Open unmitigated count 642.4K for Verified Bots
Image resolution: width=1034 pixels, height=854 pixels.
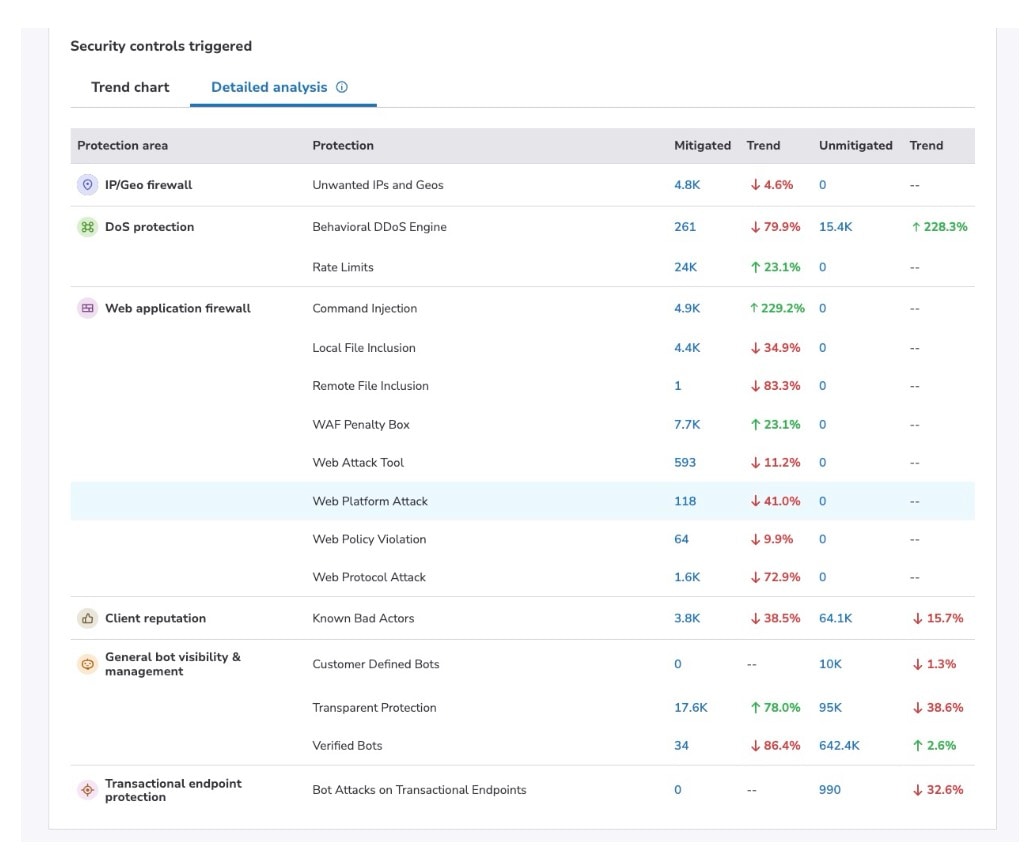pyautogui.click(x=839, y=746)
